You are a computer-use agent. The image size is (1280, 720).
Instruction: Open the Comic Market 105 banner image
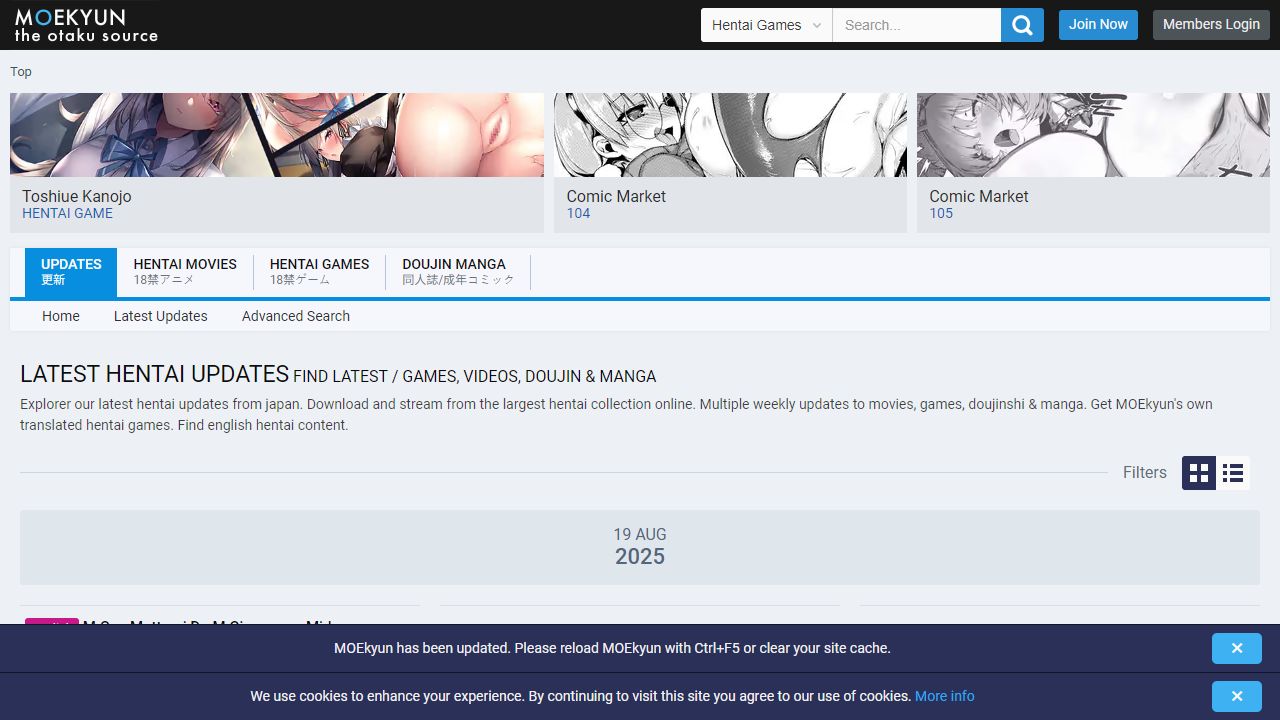(x=1093, y=135)
